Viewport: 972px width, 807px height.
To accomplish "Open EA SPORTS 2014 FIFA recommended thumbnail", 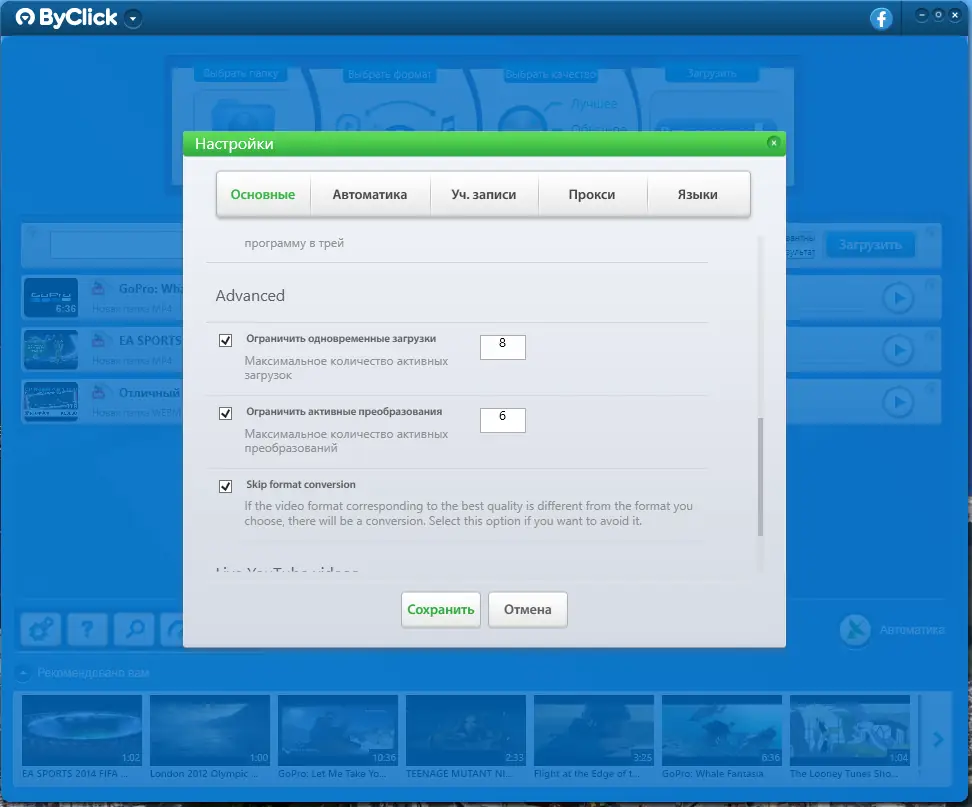I will [x=82, y=730].
